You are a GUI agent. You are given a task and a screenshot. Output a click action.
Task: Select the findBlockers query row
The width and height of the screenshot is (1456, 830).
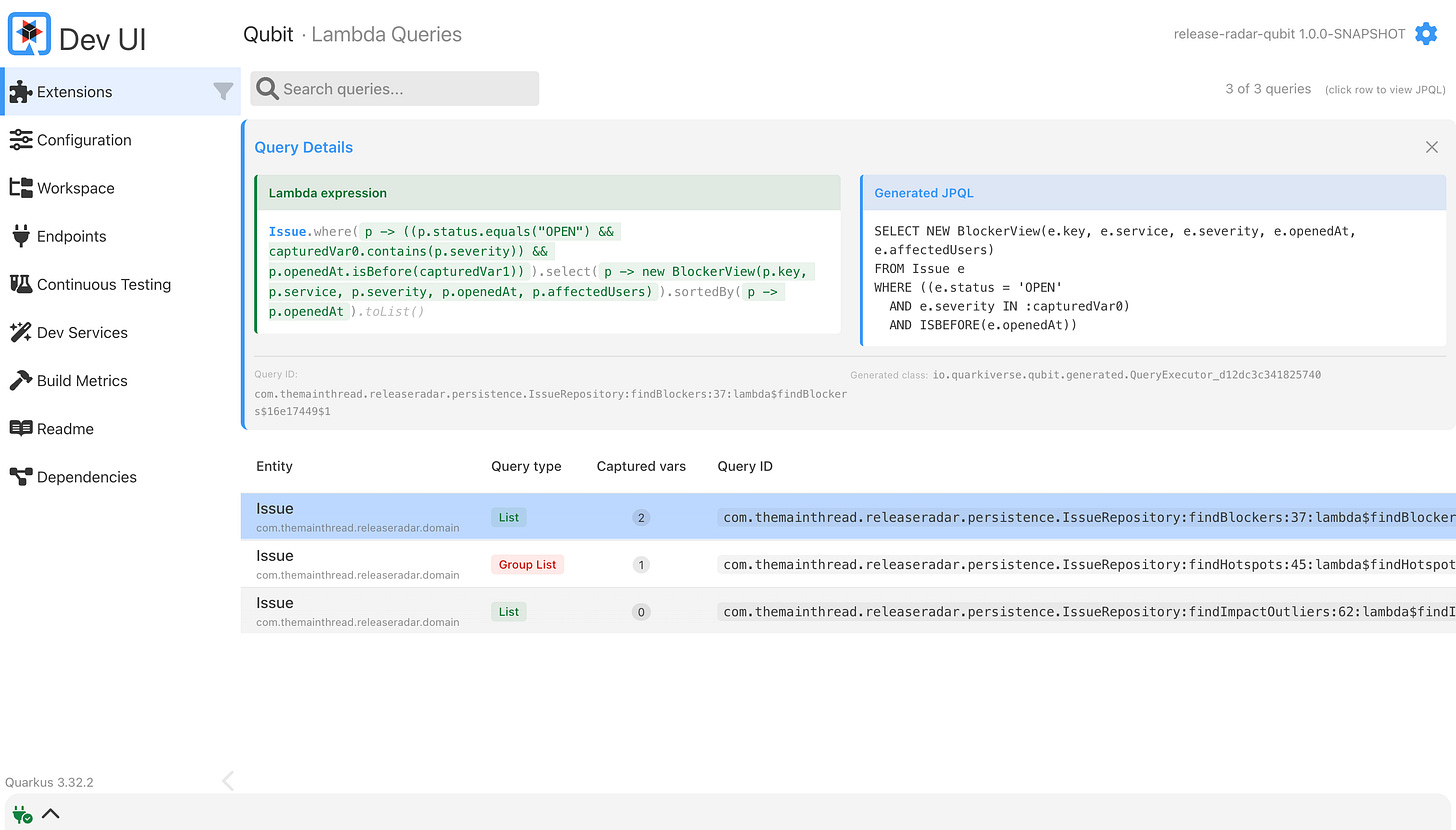848,517
